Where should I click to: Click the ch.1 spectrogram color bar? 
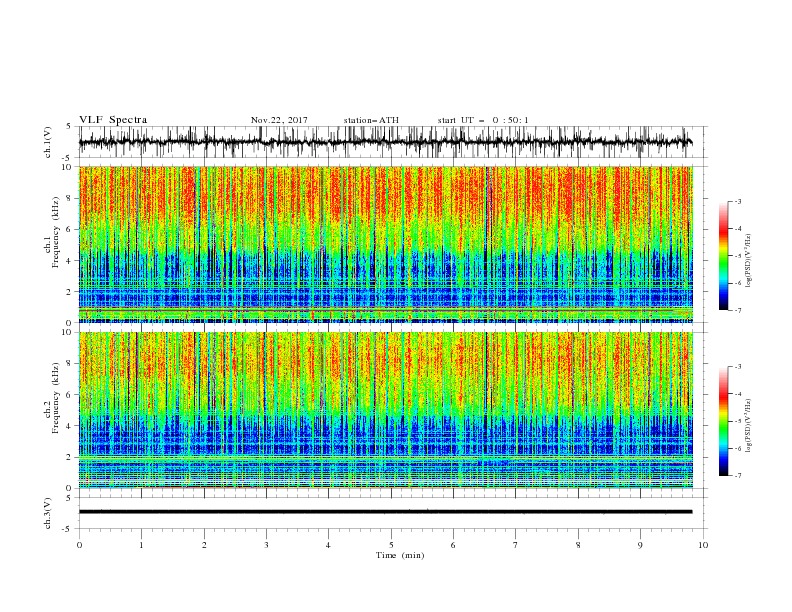(x=723, y=256)
